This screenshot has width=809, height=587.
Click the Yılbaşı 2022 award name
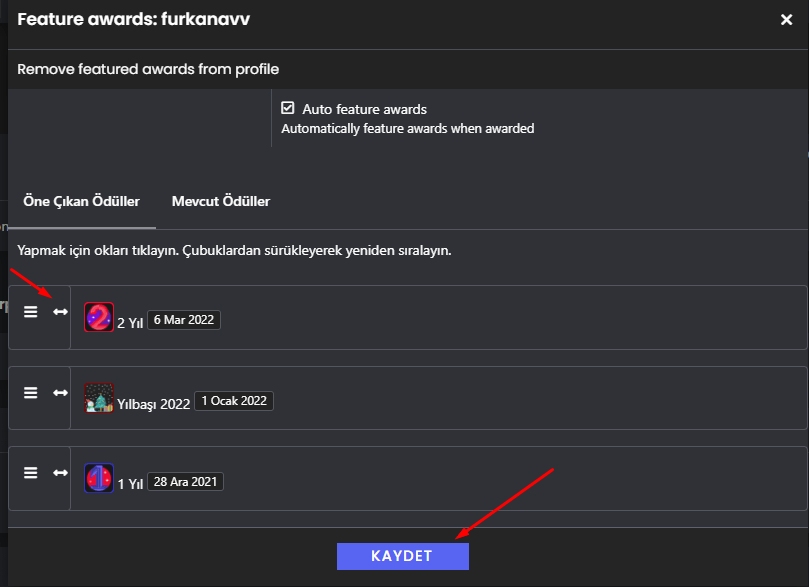pos(154,404)
